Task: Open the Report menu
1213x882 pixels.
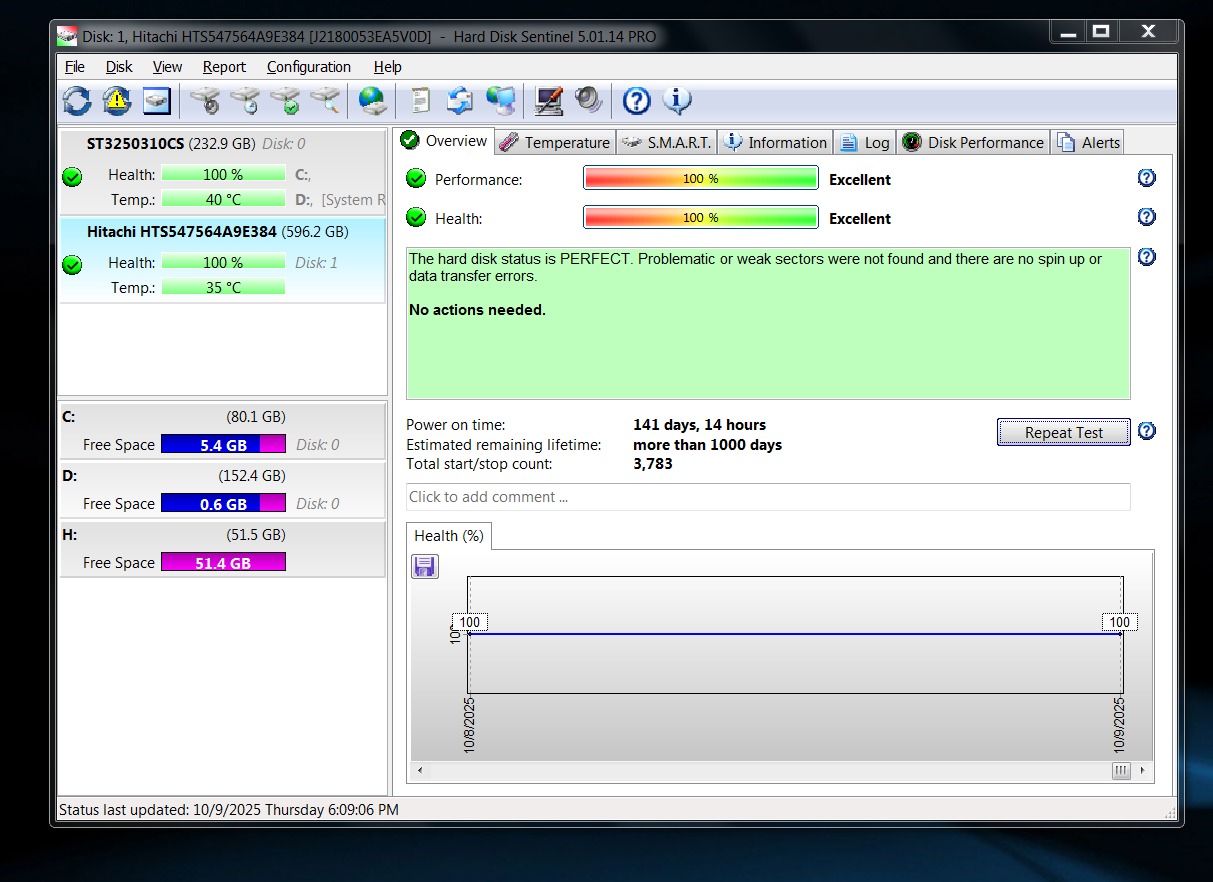Action: 224,67
